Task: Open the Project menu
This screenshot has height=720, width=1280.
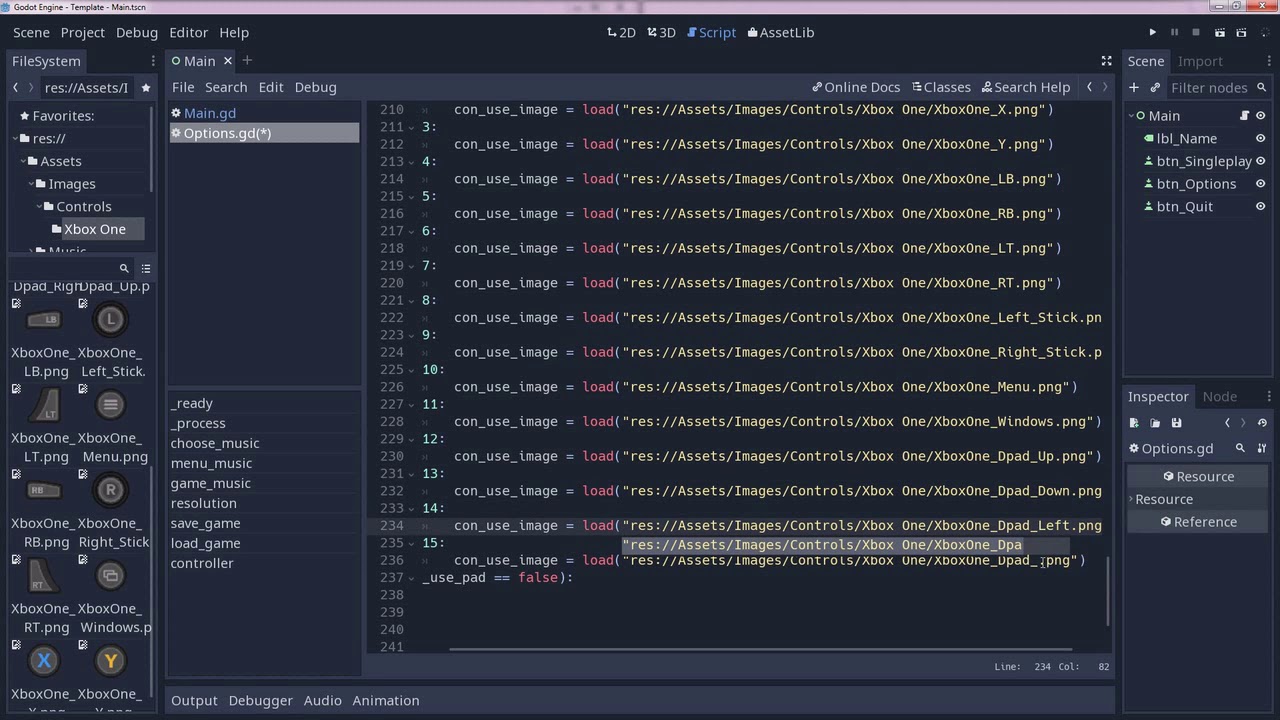Action: pos(82,33)
